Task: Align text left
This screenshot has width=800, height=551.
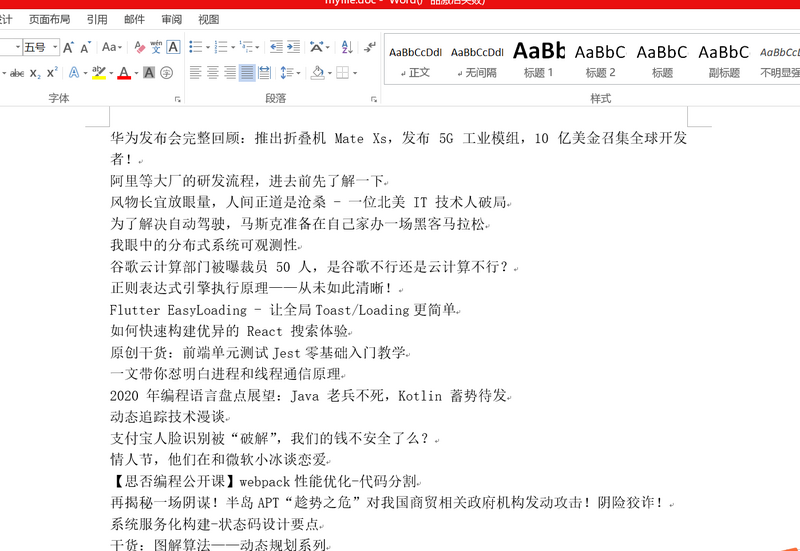Action: coord(195,73)
